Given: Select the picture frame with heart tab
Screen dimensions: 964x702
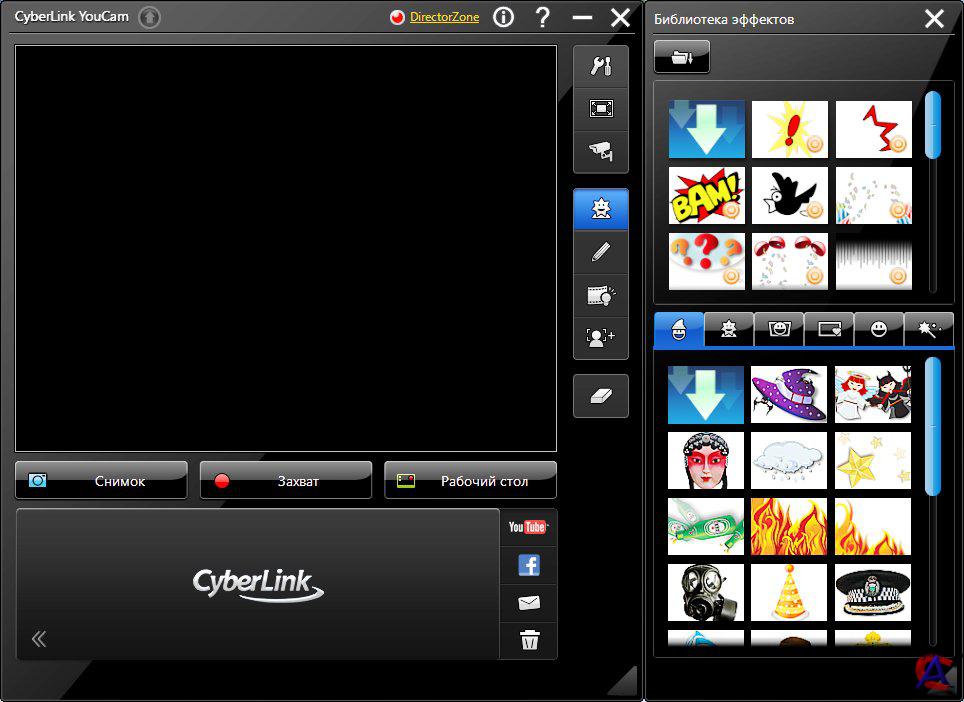Looking at the screenshot, I should pos(829,329).
